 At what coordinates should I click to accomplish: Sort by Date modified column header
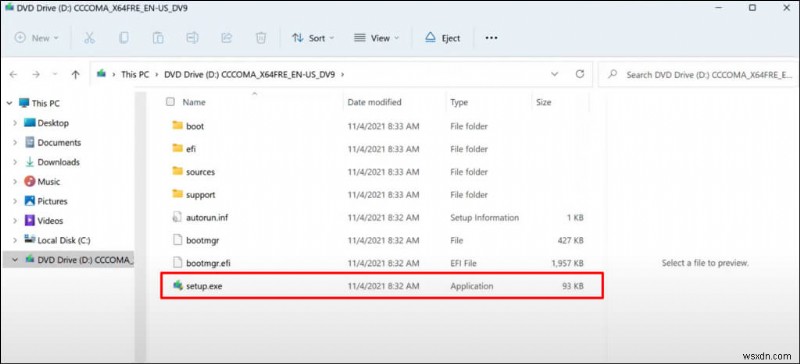pyautogui.click(x=374, y=102)
